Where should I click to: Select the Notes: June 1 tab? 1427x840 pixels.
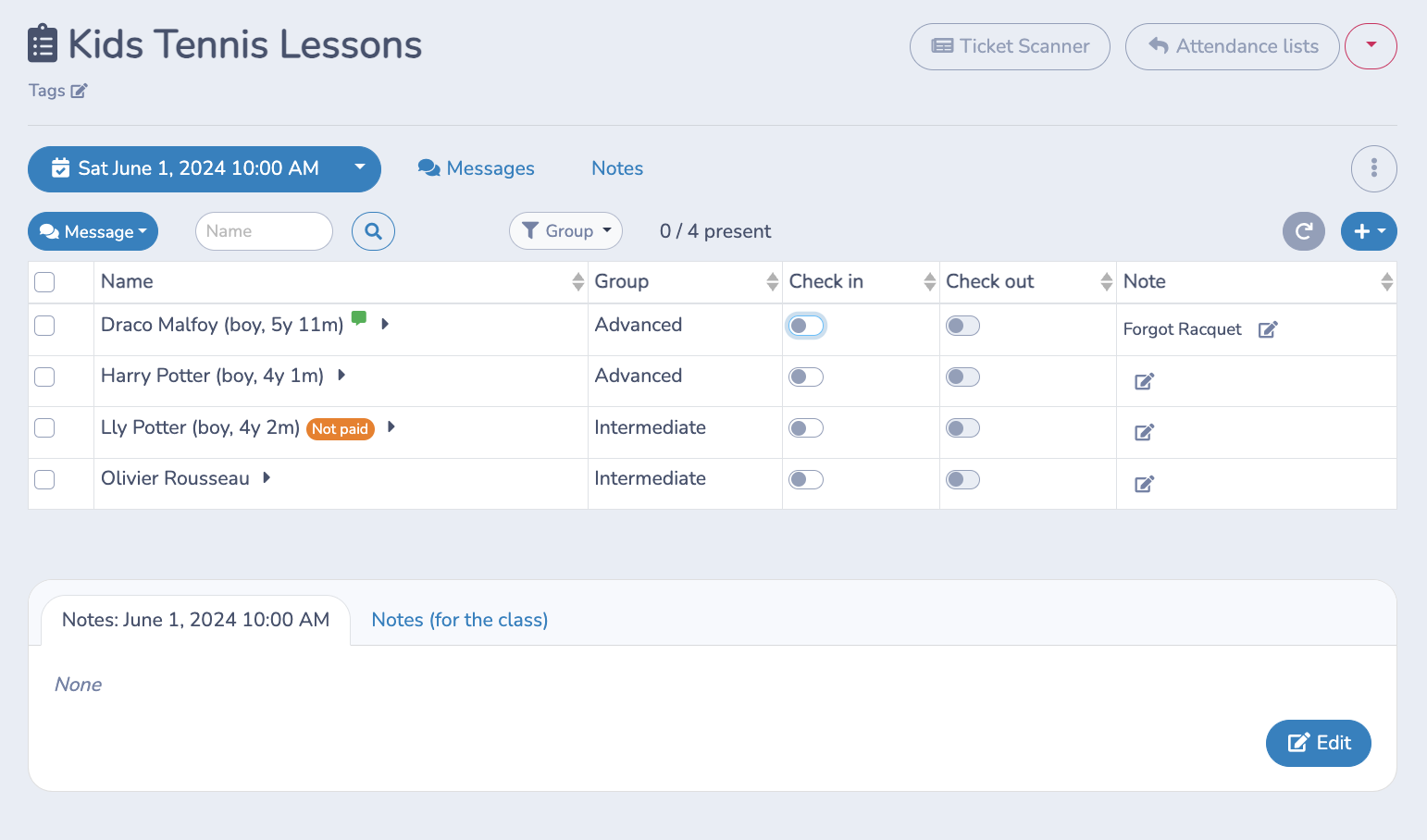click(195, 619)
